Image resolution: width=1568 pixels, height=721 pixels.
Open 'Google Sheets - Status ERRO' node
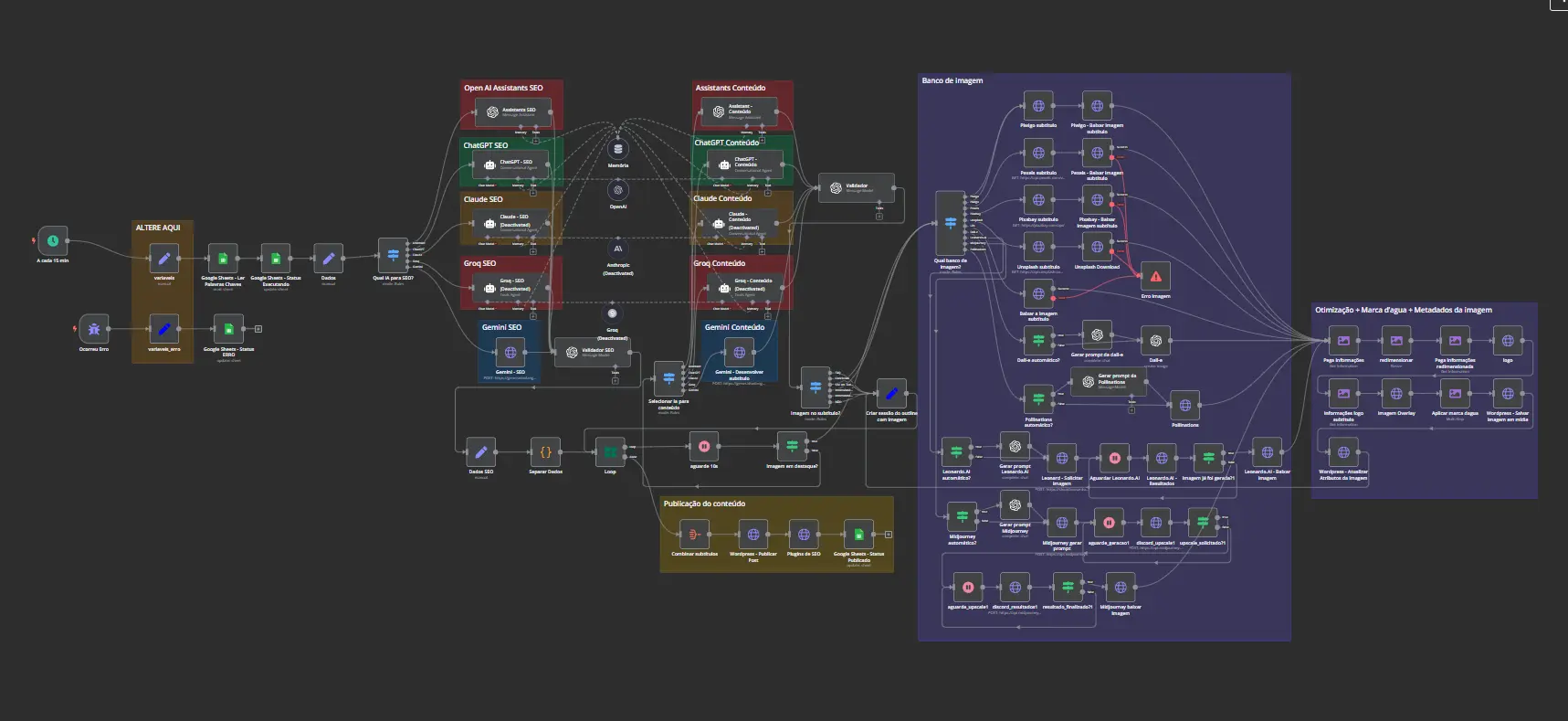[228, 329]
